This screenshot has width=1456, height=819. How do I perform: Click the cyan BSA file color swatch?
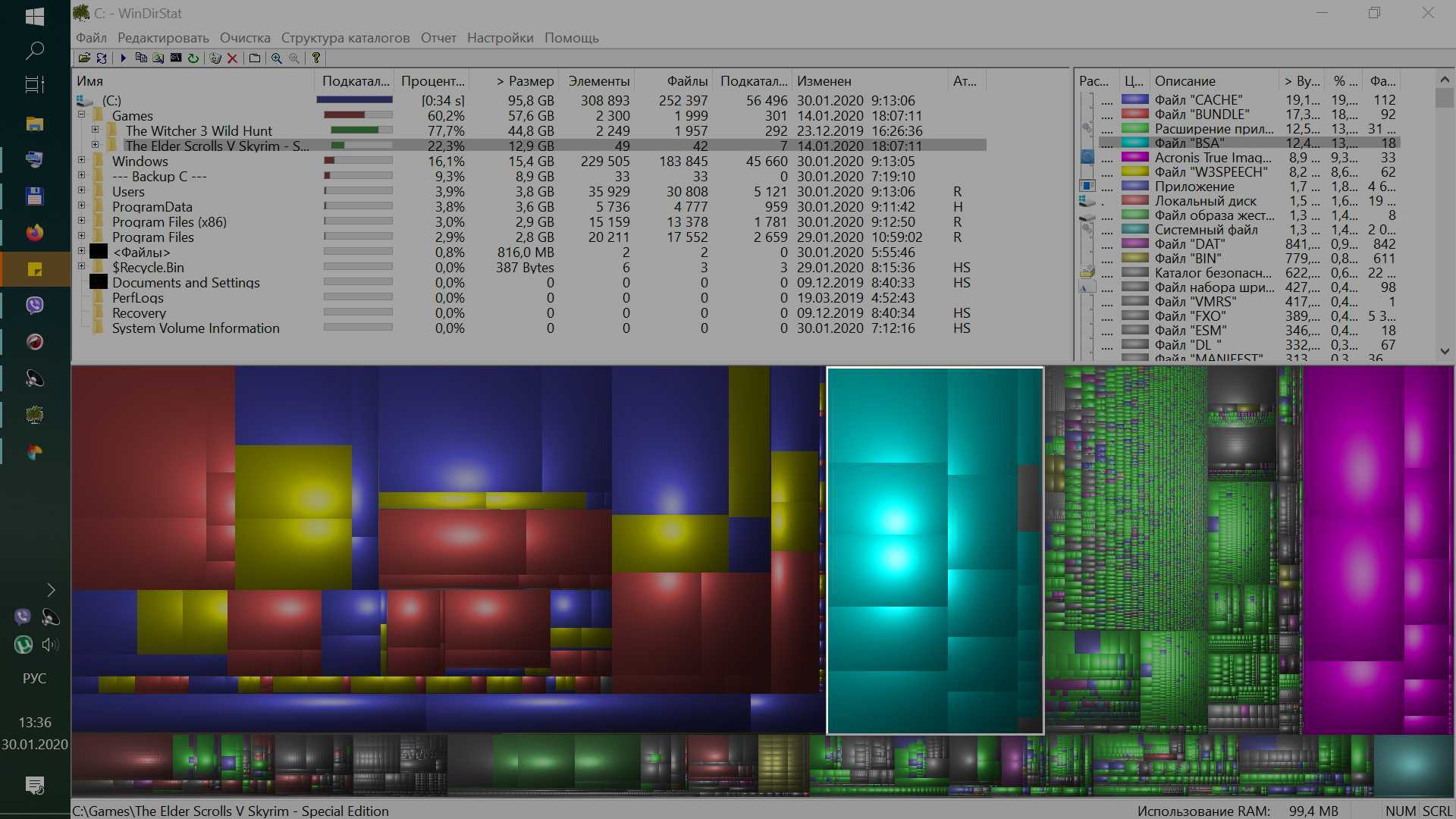coord(1134,143)
